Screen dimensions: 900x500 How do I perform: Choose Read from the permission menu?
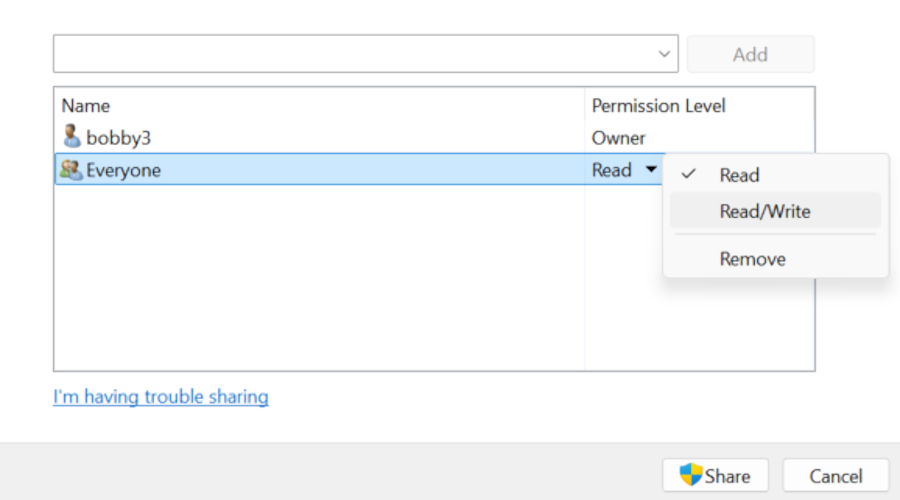(775, 175)
